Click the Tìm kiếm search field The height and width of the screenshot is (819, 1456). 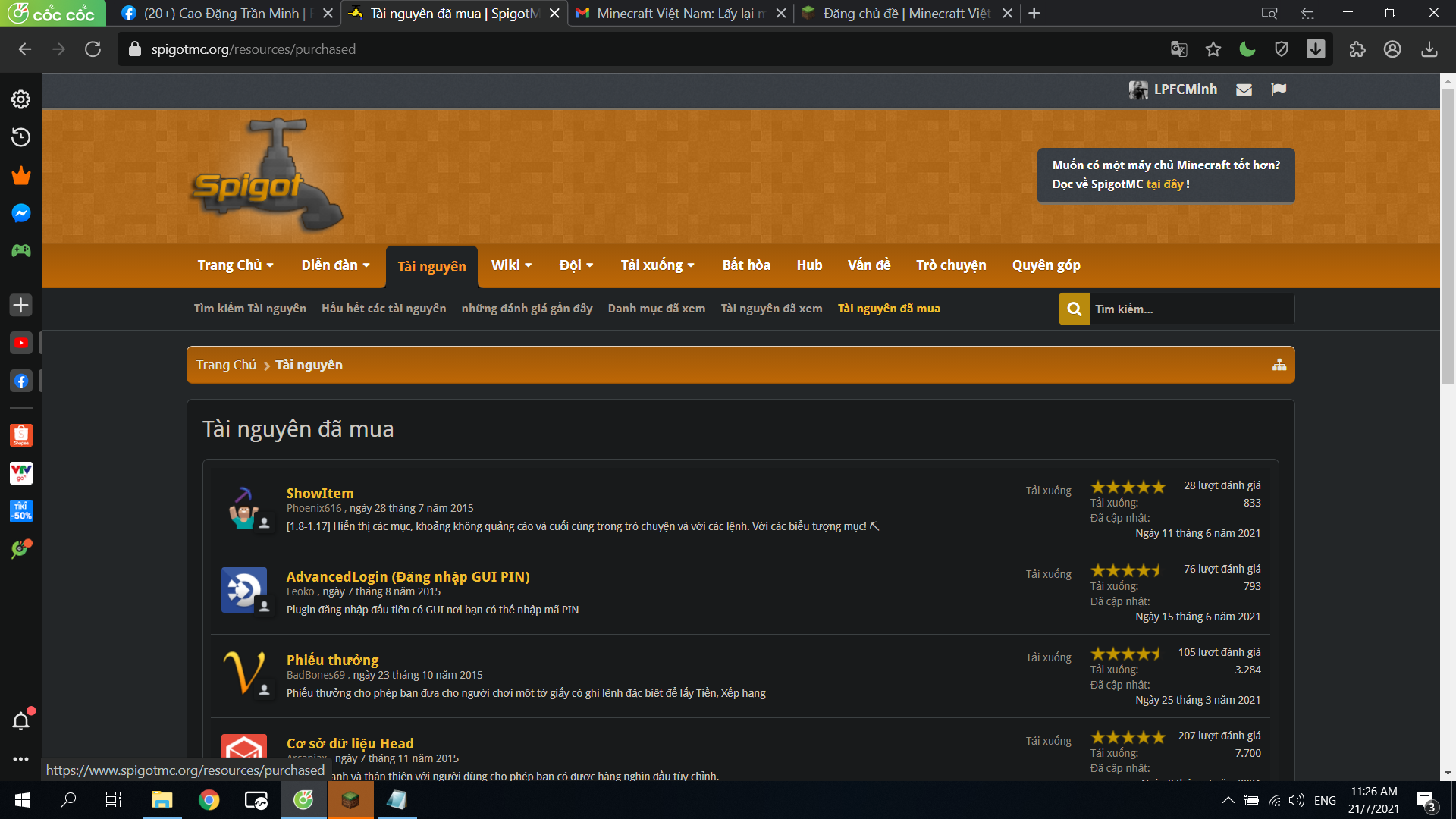1191,309
